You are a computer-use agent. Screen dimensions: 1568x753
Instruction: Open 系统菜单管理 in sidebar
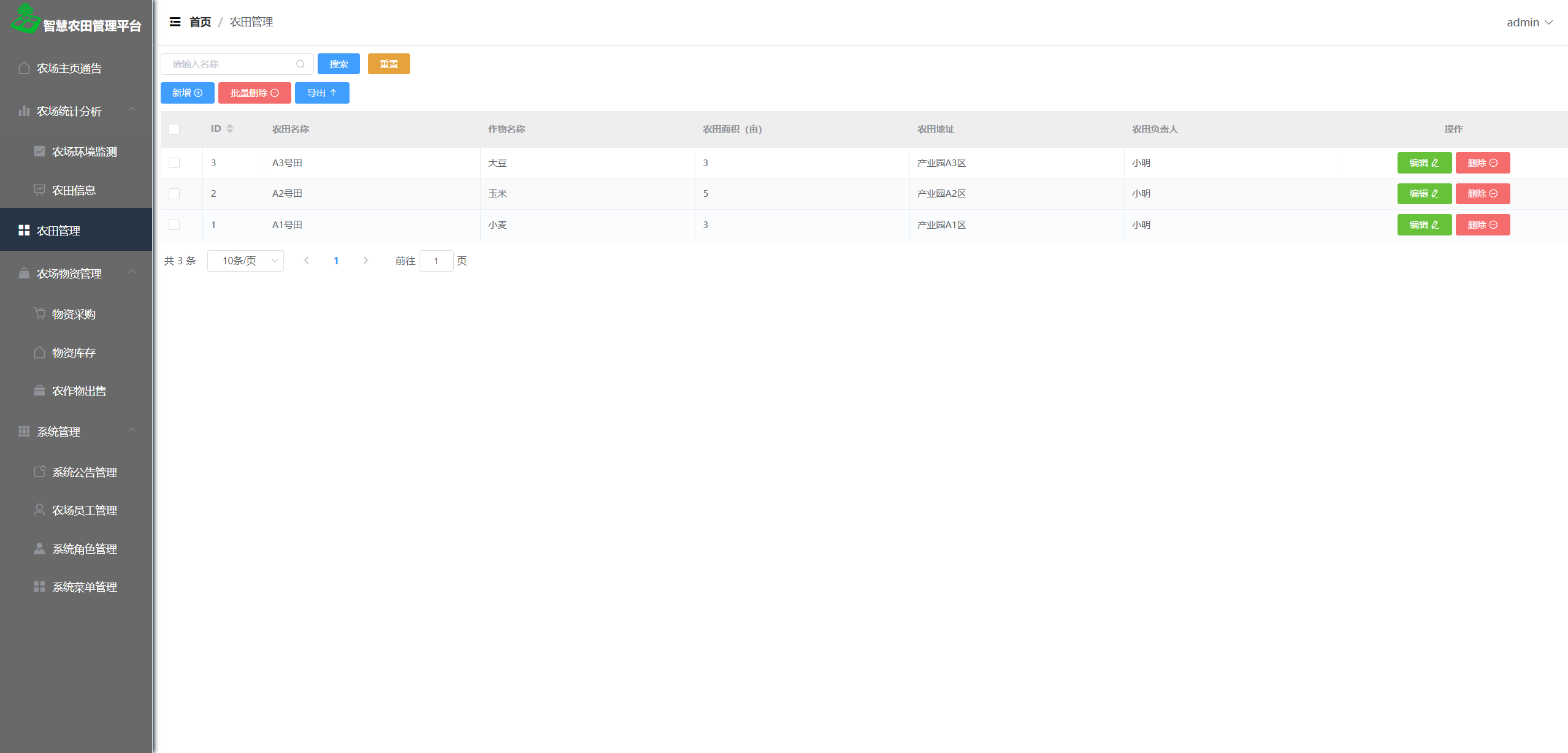coord(84,587)
